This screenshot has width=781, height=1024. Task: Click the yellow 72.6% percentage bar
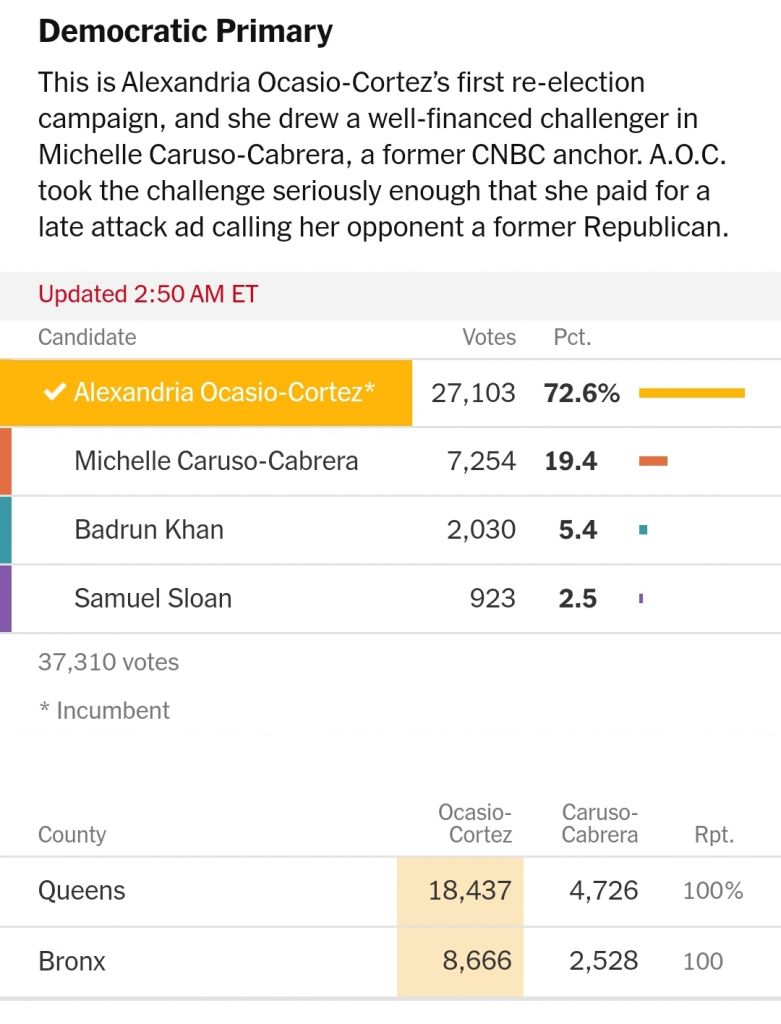(692, 392)
